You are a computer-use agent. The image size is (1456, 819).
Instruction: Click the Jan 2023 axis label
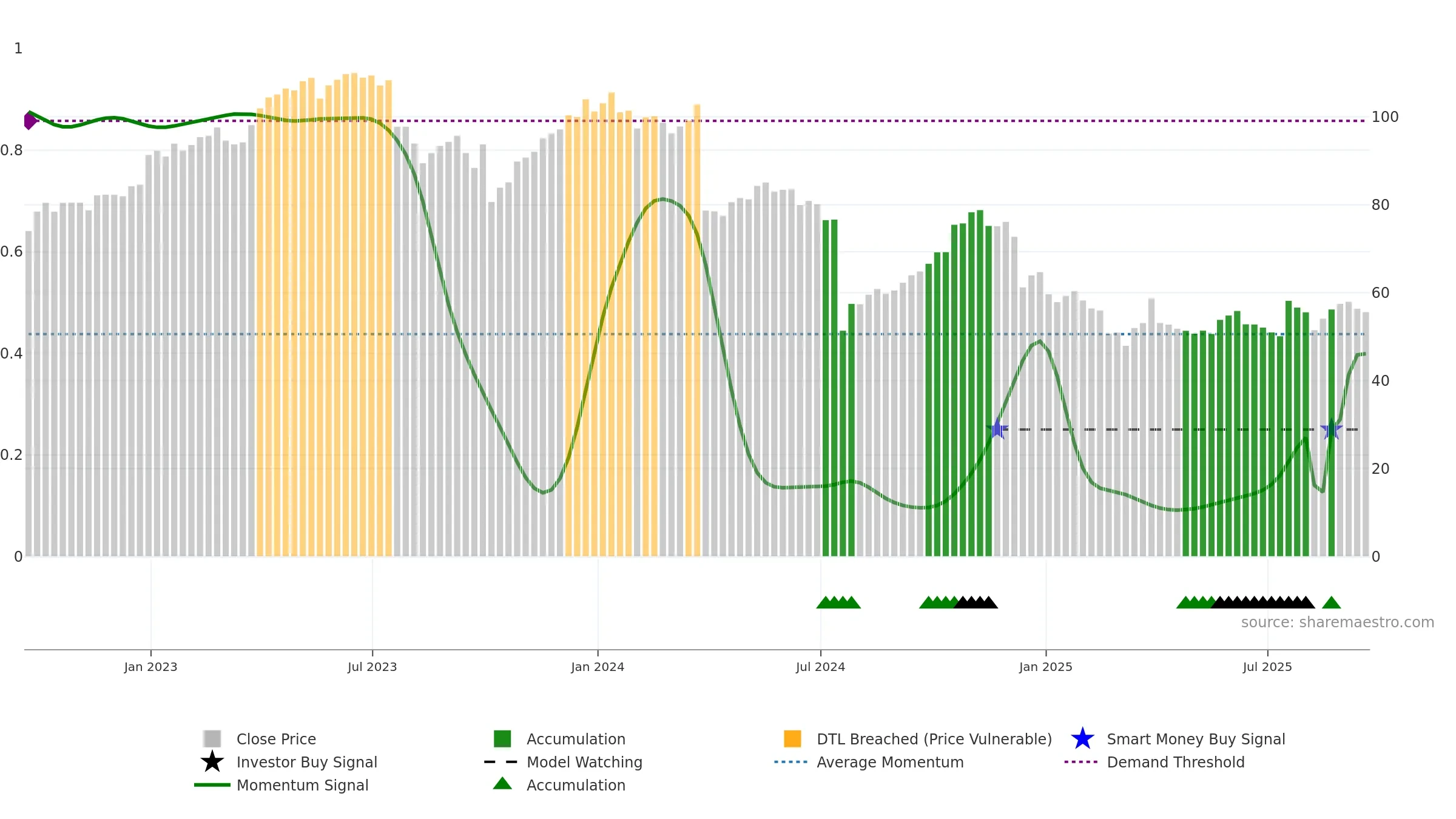coord(150,667)
